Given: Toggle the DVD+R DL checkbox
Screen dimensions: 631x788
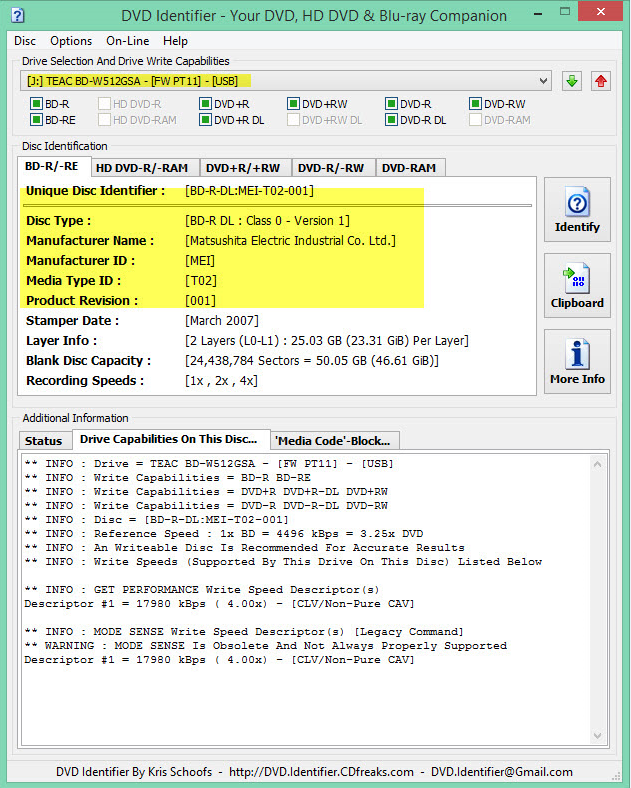Looking at the screenshot, I should pyautogui.click(x=205, y=120).
